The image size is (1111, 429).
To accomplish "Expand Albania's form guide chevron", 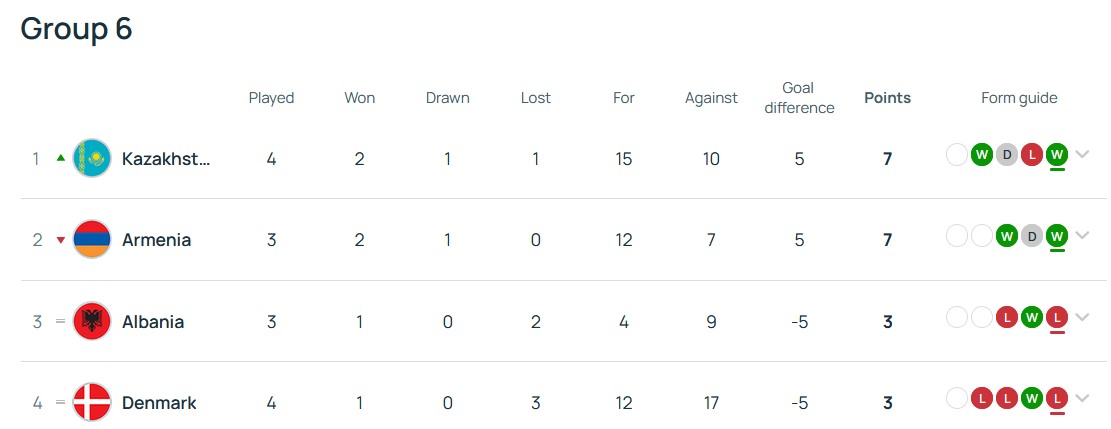I will 1082,317.
